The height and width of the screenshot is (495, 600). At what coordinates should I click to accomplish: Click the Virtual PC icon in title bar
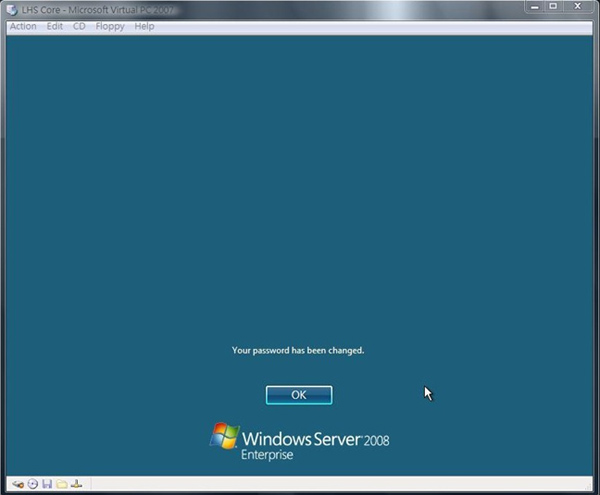(13, 8)
